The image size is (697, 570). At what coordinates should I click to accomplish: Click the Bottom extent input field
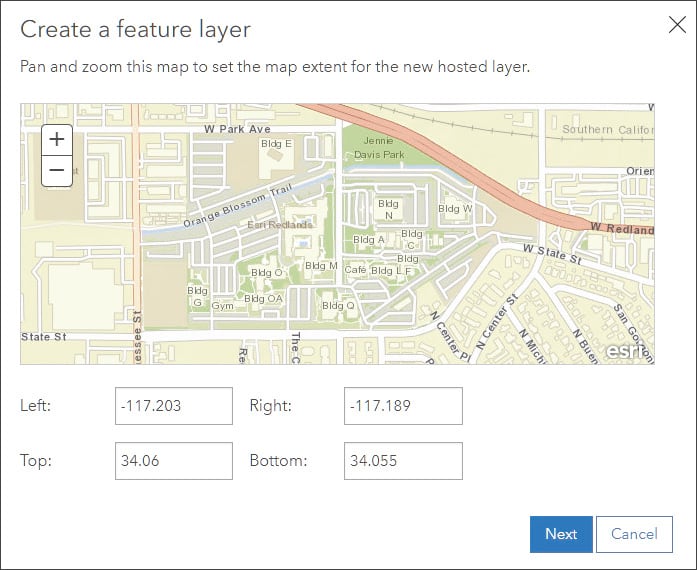click(403, 461)
